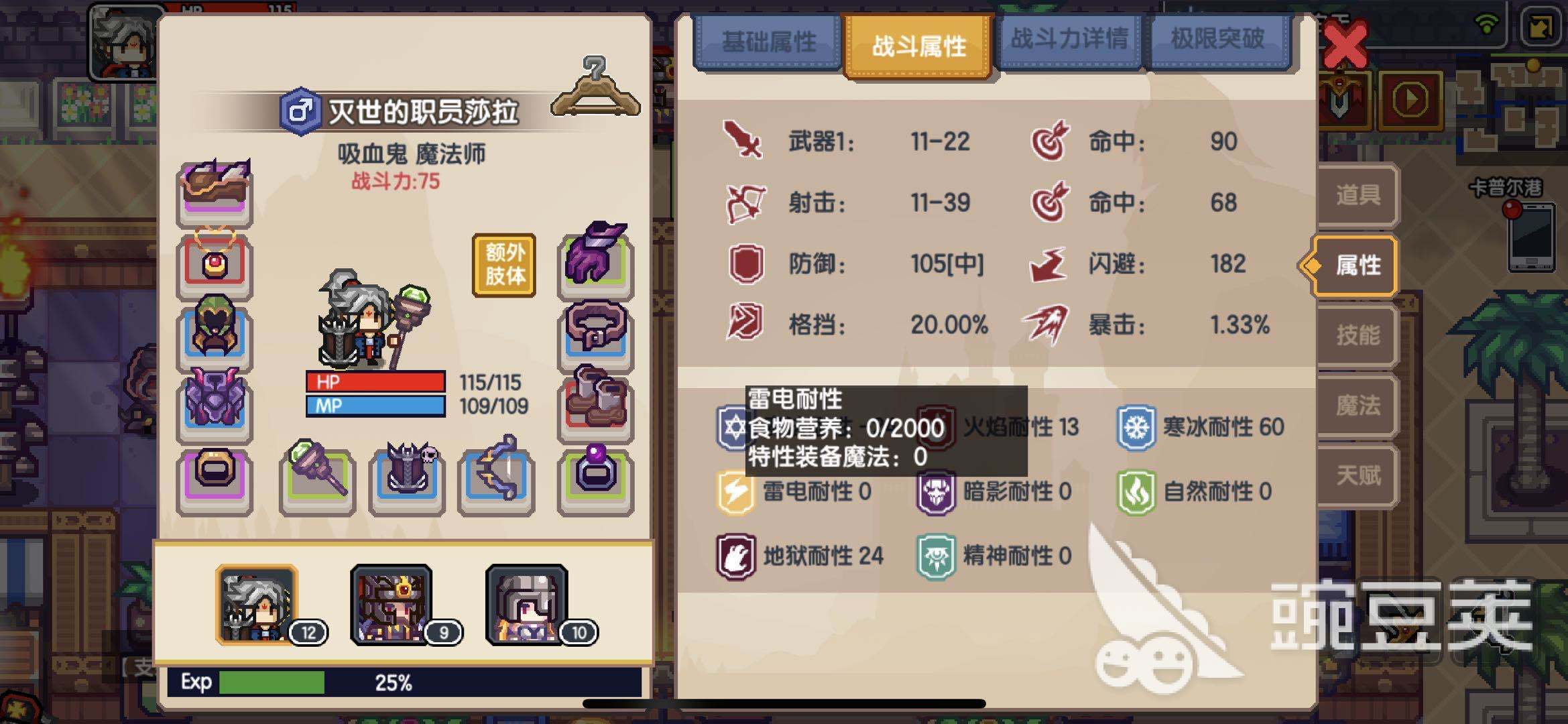Close the character panel with red X

pos(1345,44)
